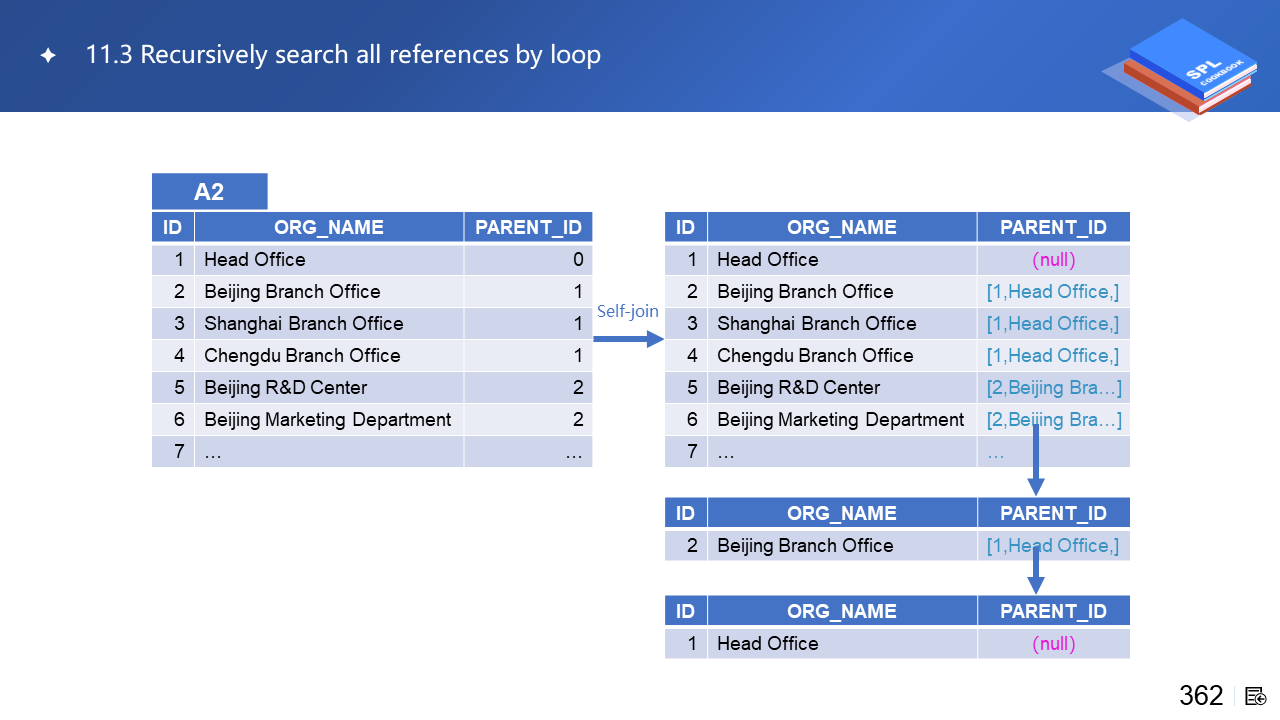
Task: Click the PARENT_ID header in the A2 table
Action: [528, 227]
